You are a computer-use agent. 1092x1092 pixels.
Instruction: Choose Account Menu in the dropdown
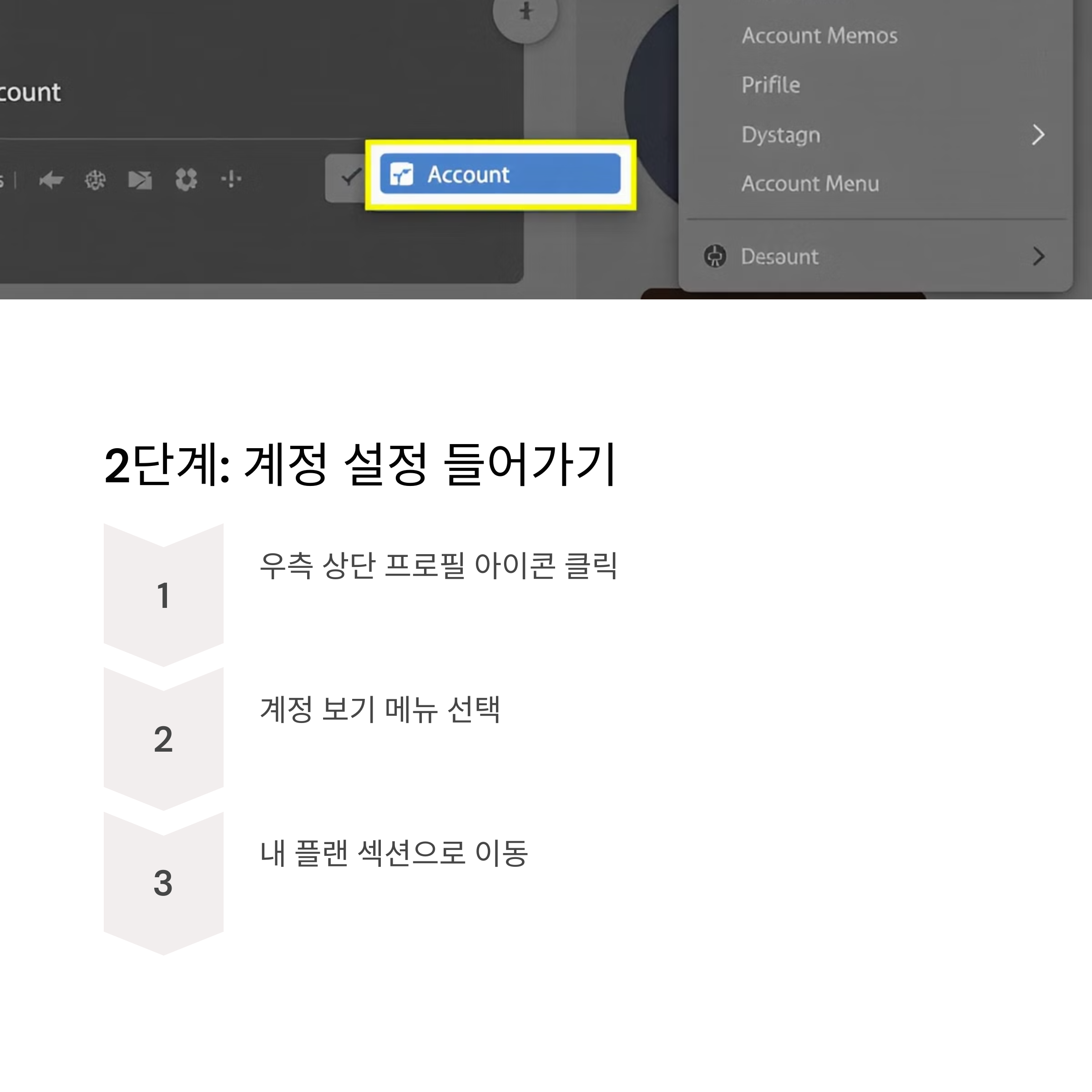point(810,184)
